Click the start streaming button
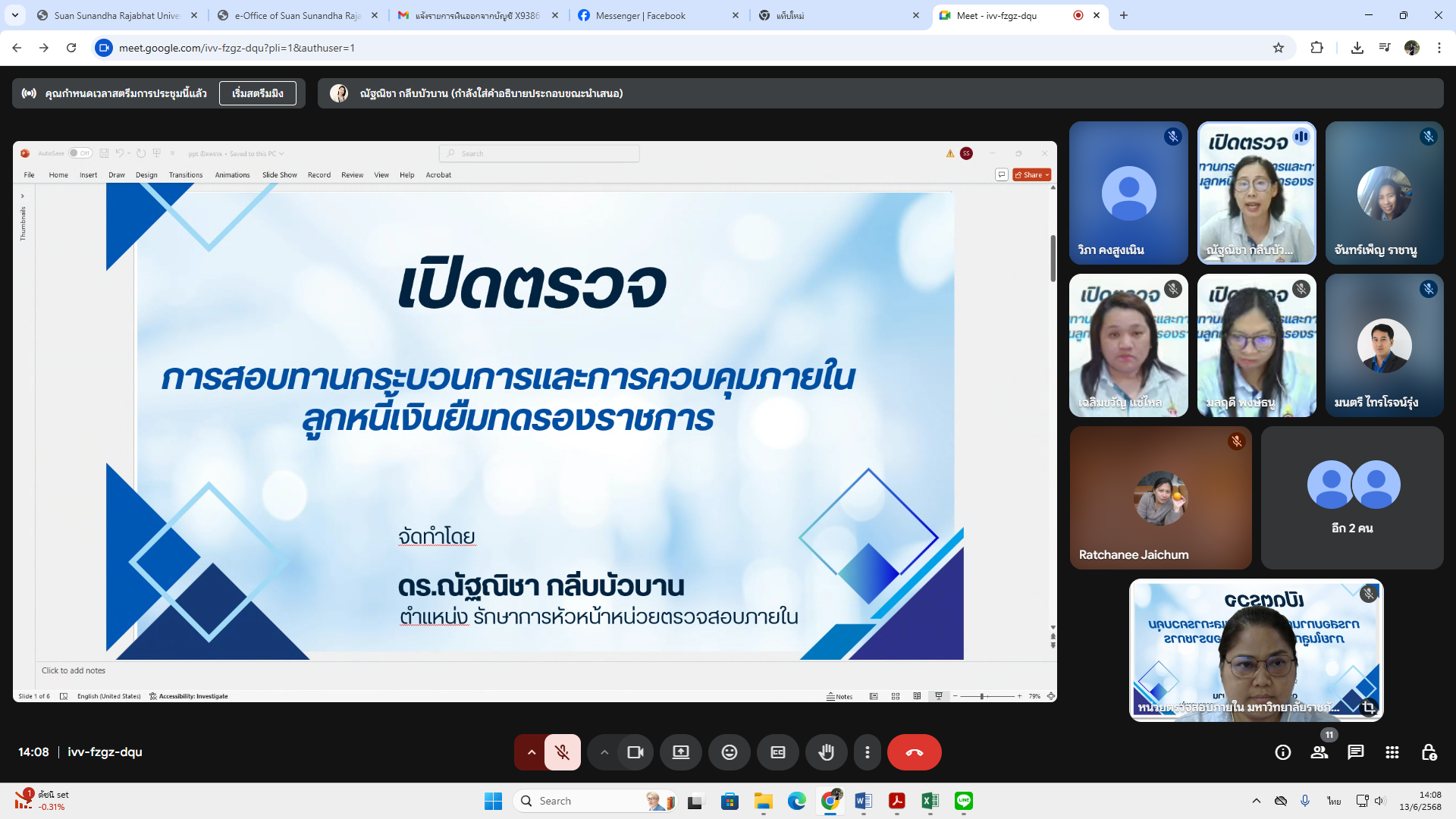The image size is (1456, 819). [x=257, y=93]
